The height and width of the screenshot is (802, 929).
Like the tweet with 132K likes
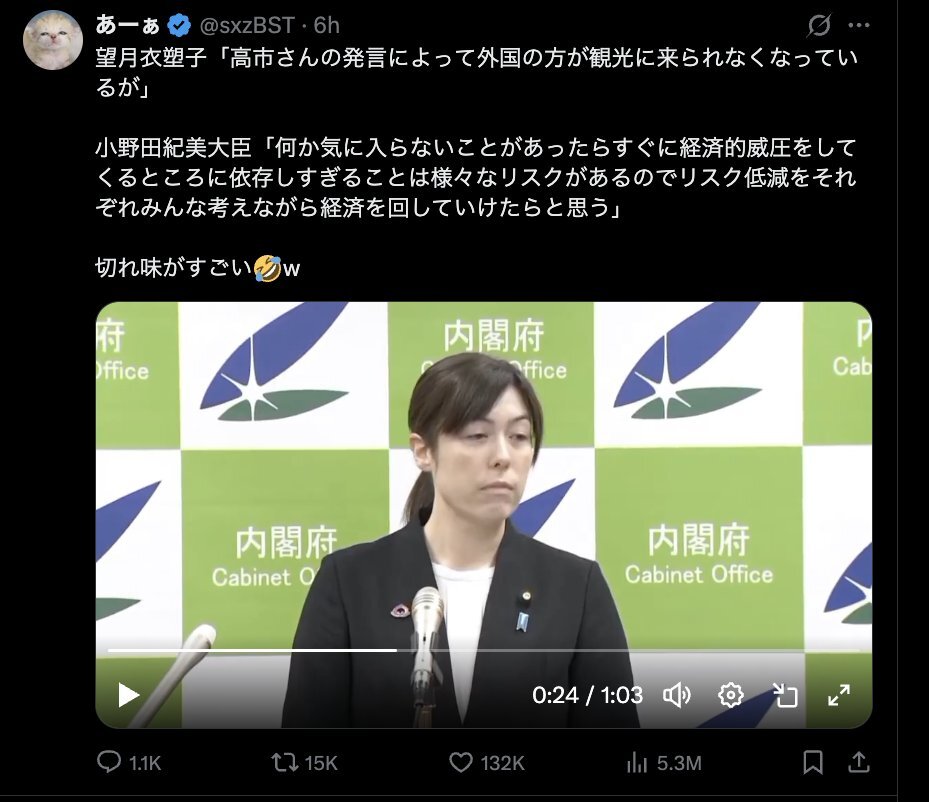(486, 762)
